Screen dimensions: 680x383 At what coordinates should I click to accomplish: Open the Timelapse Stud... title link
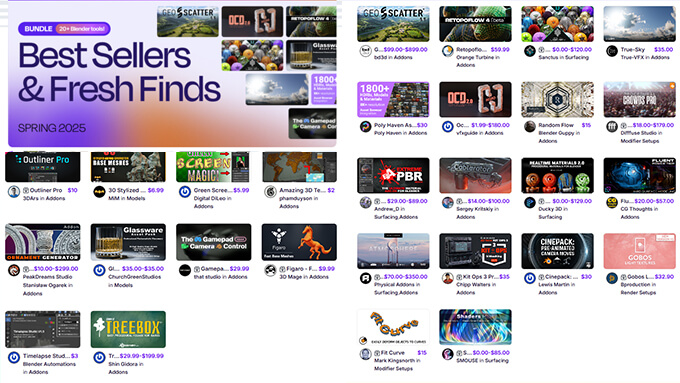coord(46,356)
